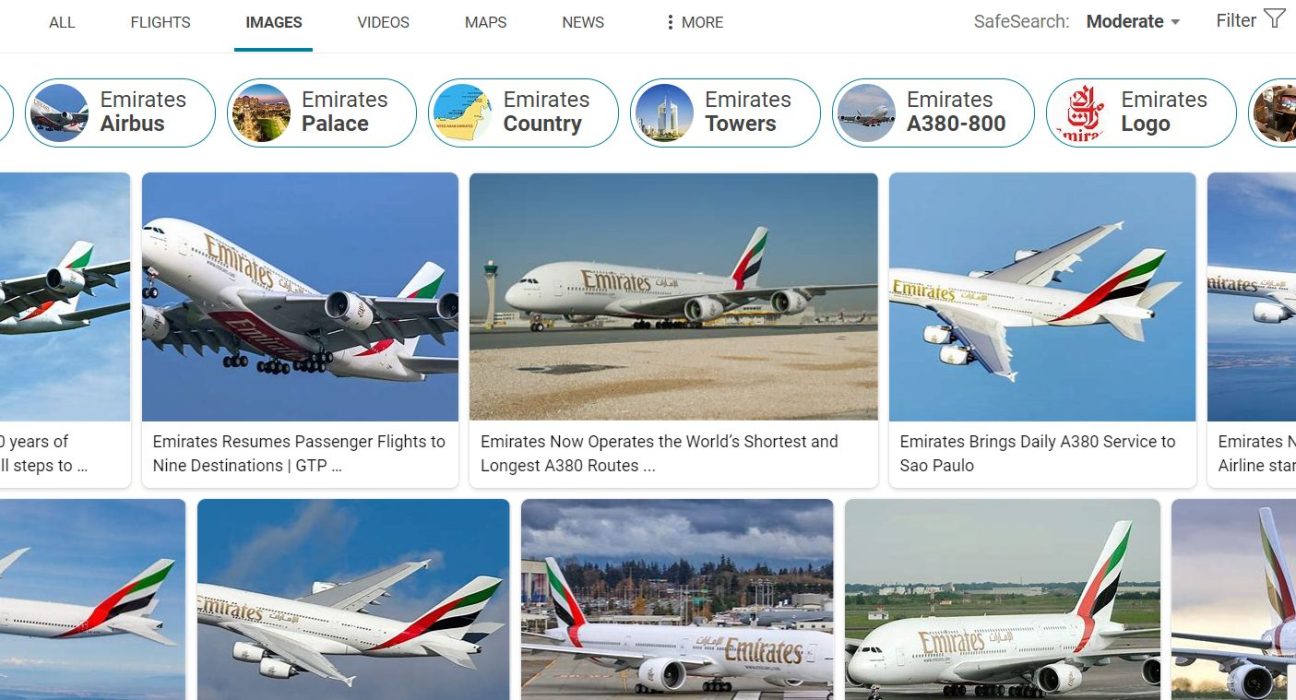Switch to the FLIGHTS tab

161,22
